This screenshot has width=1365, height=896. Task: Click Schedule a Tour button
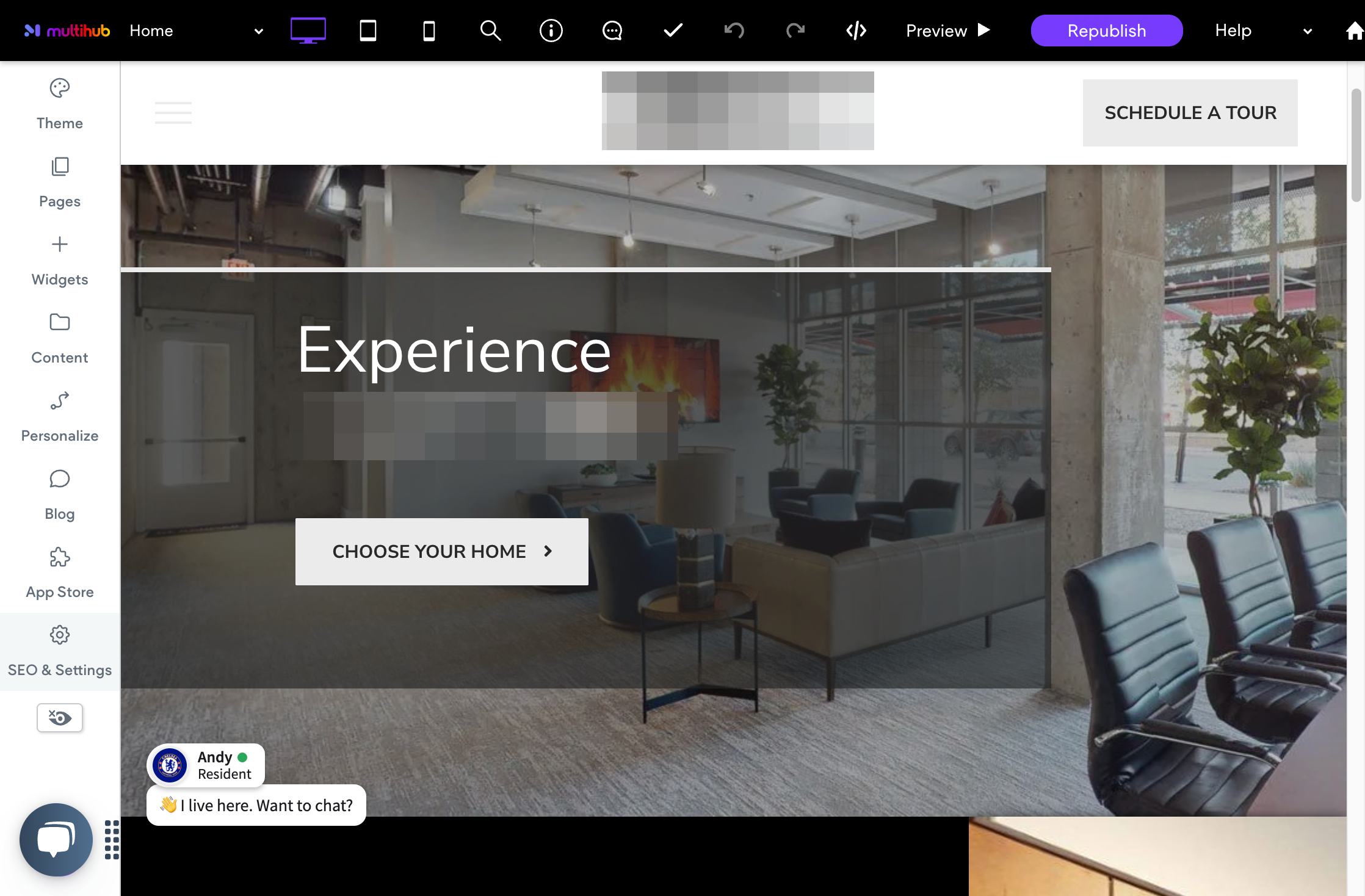tap(1190, 113)
